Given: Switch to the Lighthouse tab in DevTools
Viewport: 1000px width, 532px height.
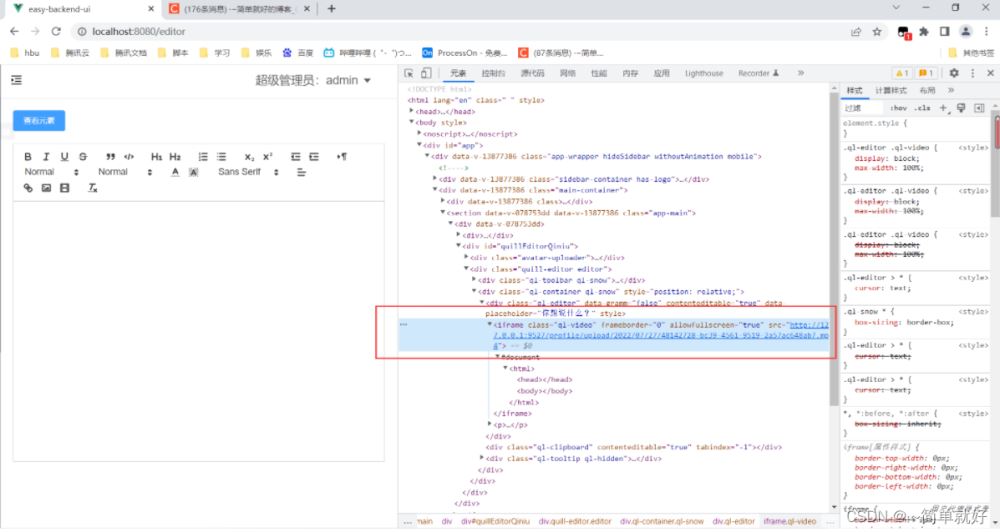Looking at the screenshot, I should (703, 73).
